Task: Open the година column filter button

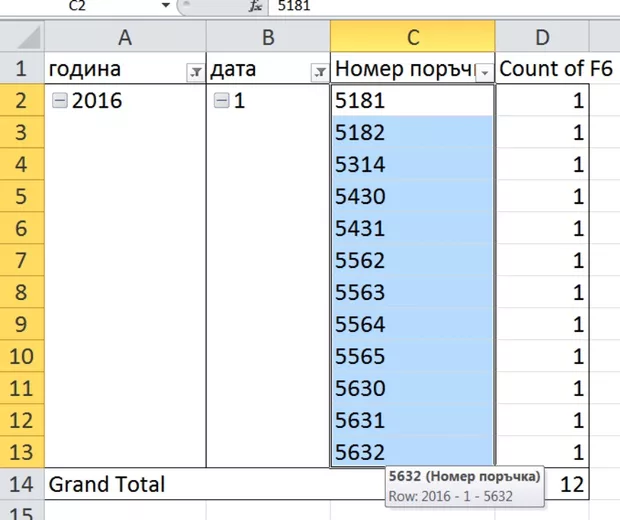Action: [195, 72]
